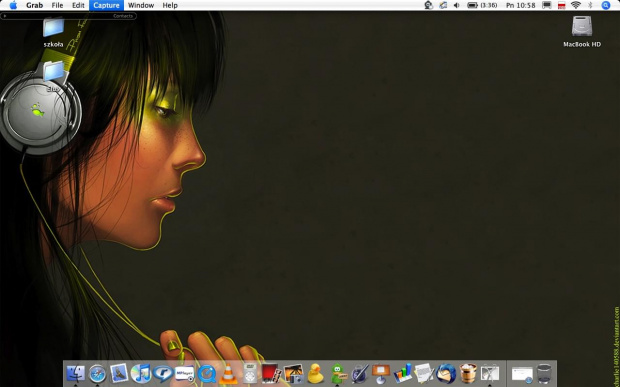Viewport: 620px width, 387px height.
Task: Open the Edit menu
Action: click(78, 5)
